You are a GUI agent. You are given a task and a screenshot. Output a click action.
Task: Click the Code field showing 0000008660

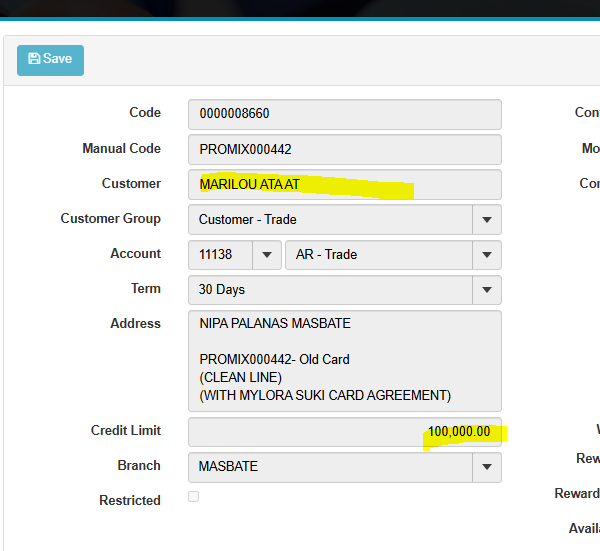344,114
